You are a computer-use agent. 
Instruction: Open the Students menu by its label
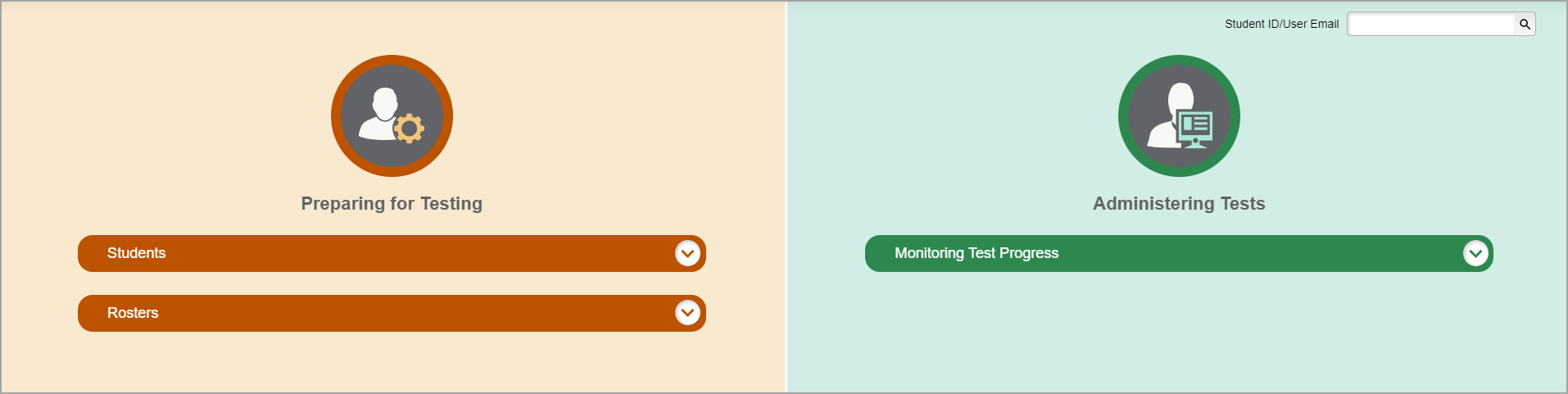136,254
